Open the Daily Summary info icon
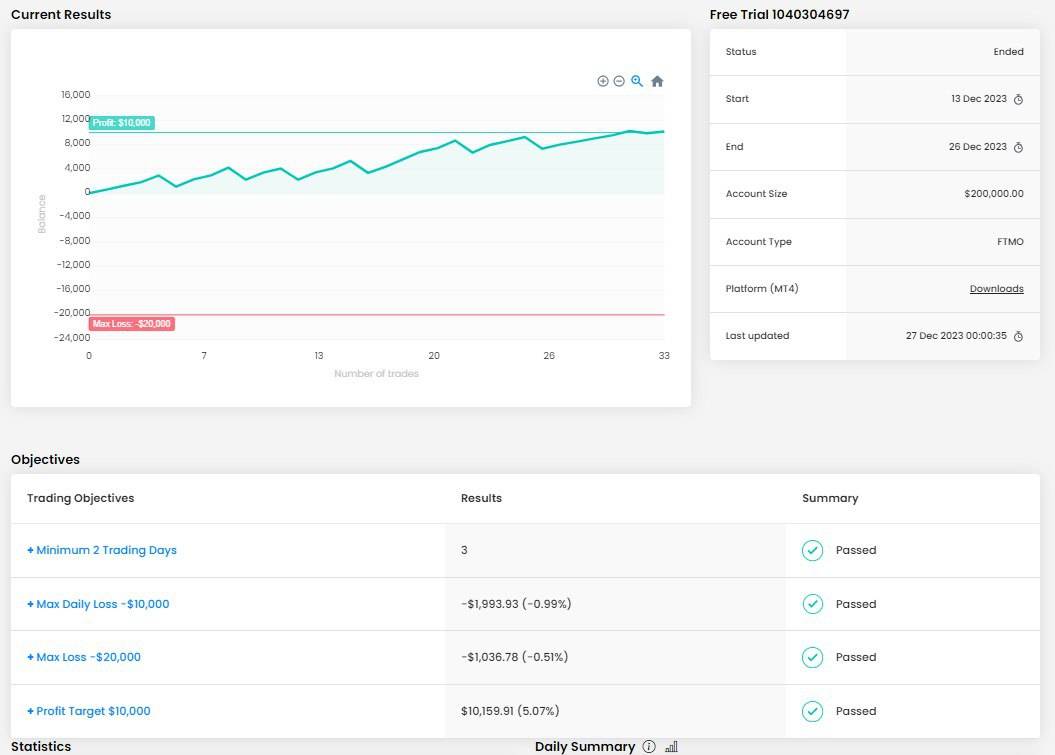 (649, 746)
